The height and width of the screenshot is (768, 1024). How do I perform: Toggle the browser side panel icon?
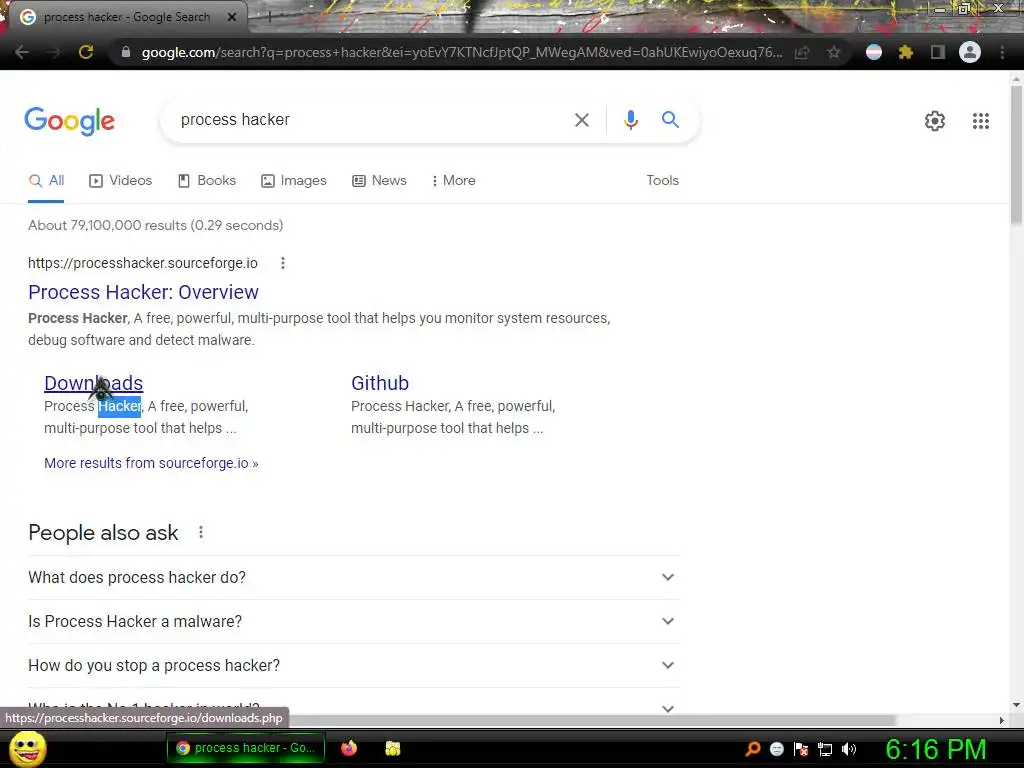point(938,52)
